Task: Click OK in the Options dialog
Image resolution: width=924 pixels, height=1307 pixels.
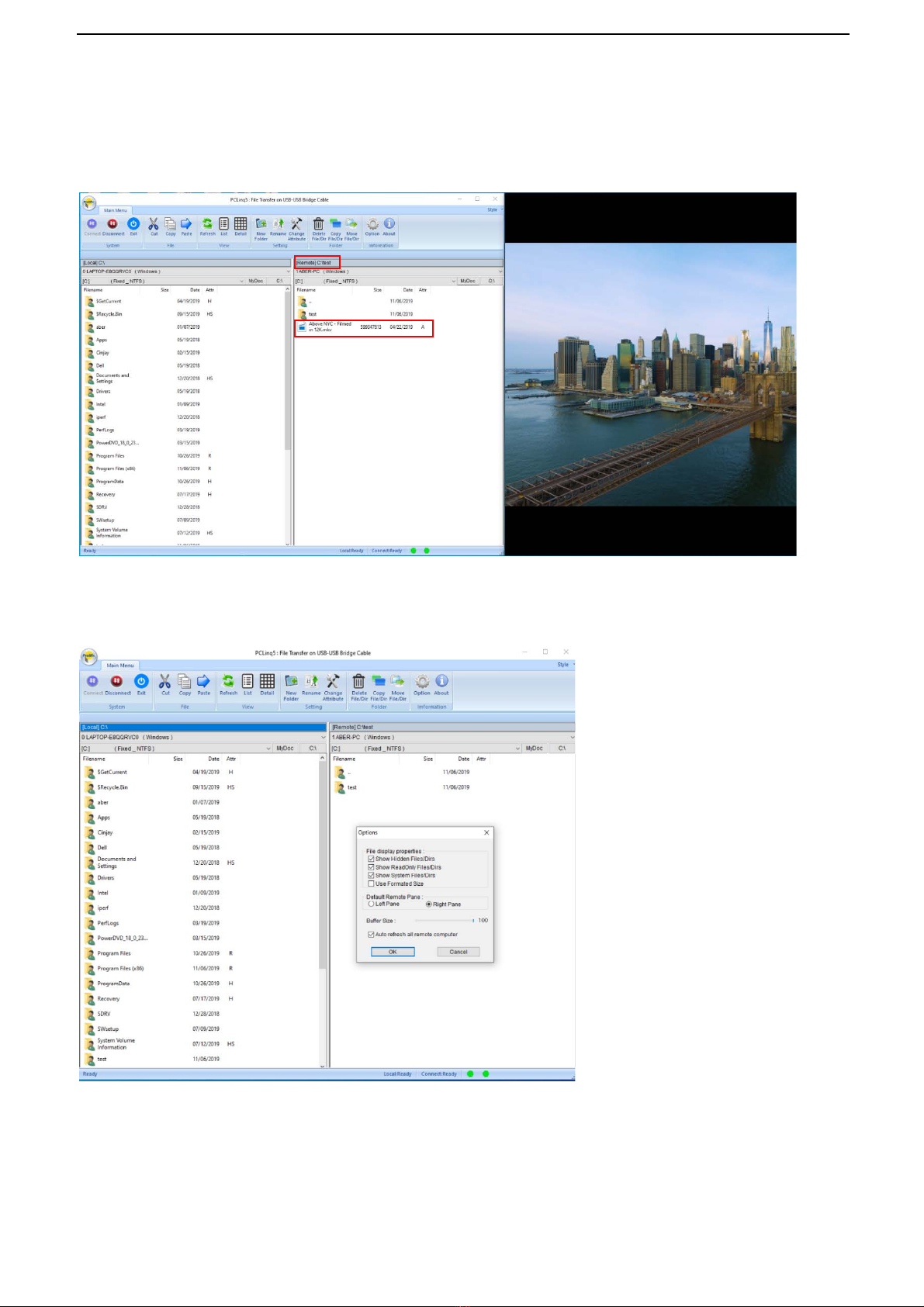Action: [393, 952]
